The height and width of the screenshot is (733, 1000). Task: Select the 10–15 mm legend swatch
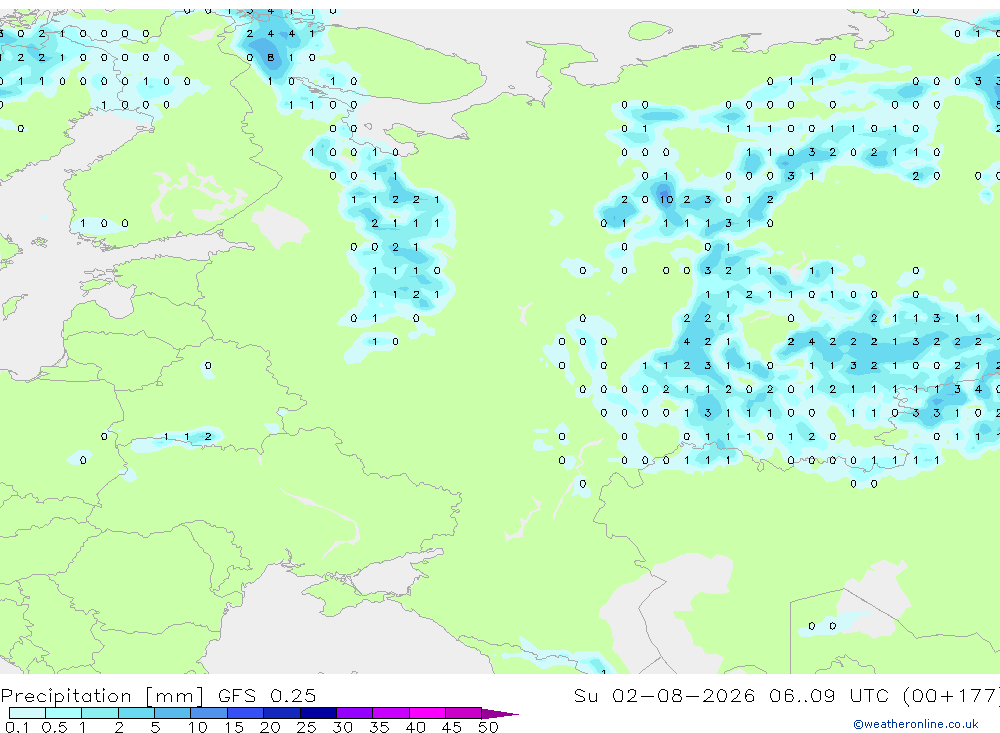coord(209,713)
